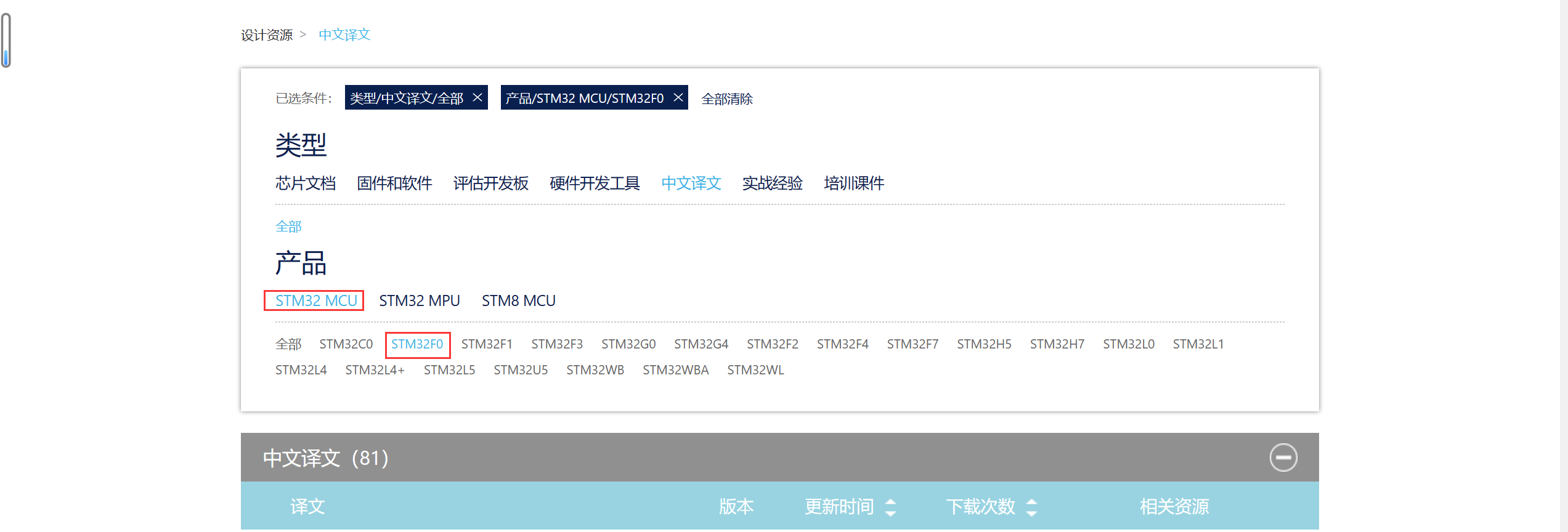The image size is (1568, 532).
Task: Filter by STM32F1 series
Action: [x=487, y=344]
